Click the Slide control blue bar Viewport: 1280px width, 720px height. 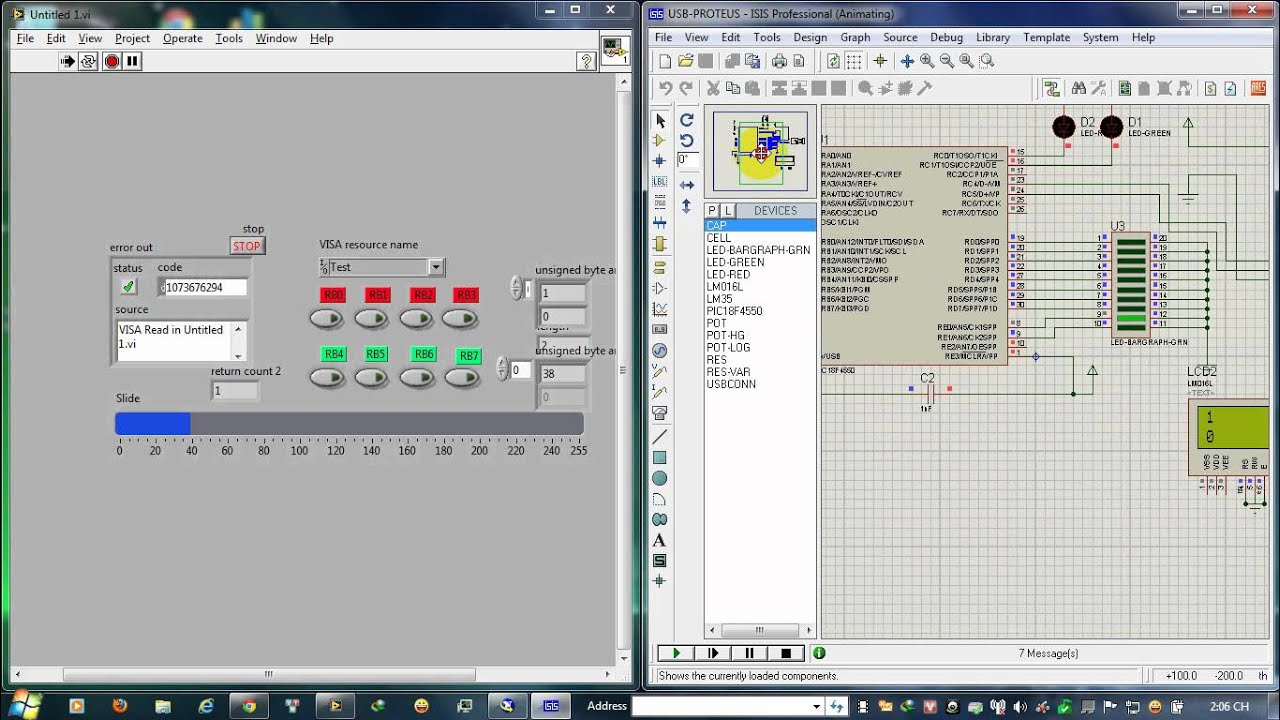click(153, 424)
